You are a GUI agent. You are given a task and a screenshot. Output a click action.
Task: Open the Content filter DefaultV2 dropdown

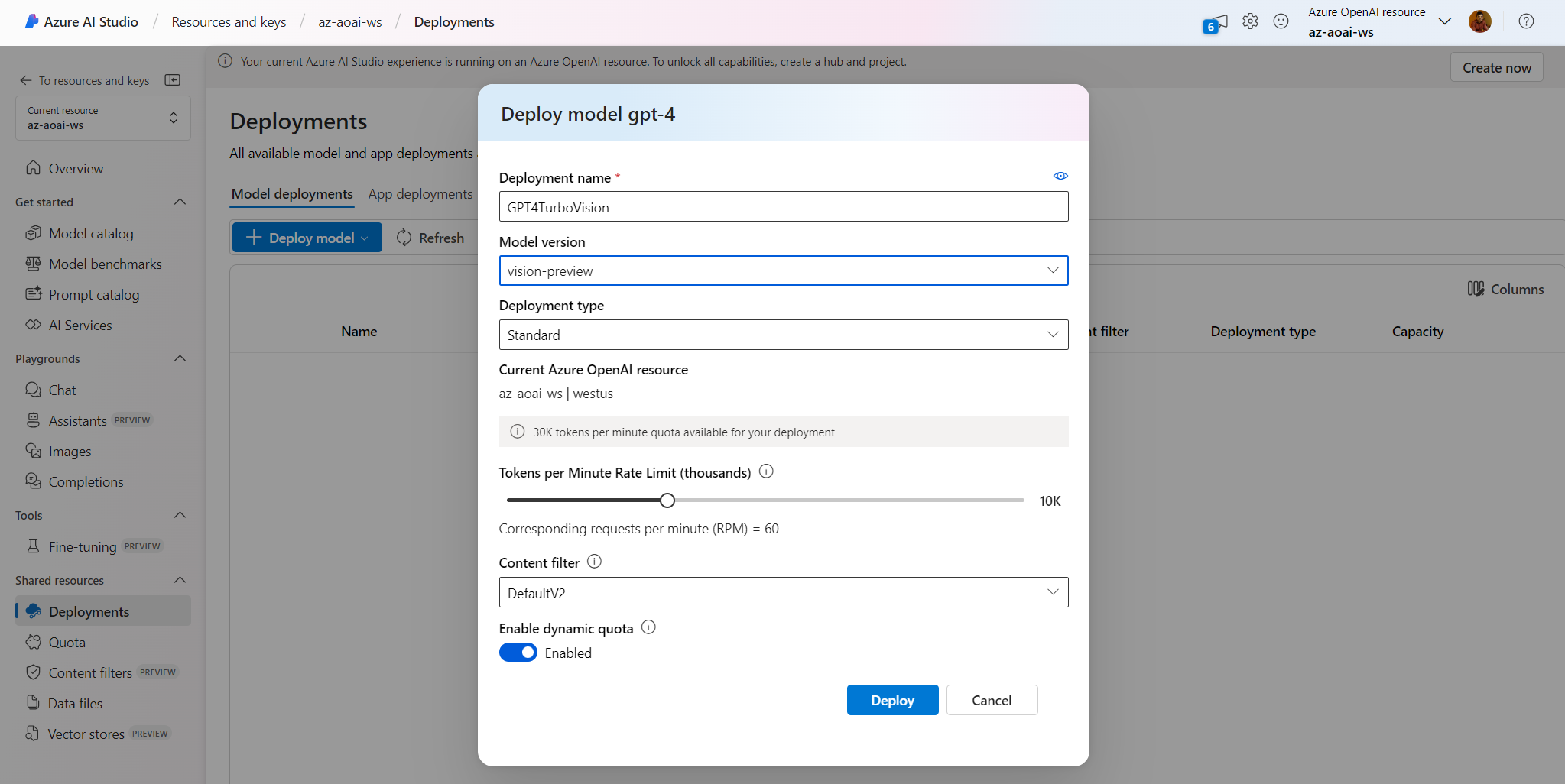tap(783, 592)
